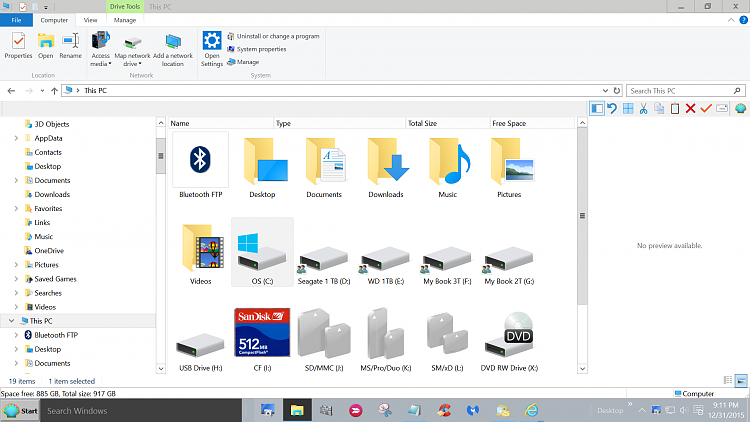Collapse the ribbon with chevron
The image size is (750, 422).
tap(731, 20)
